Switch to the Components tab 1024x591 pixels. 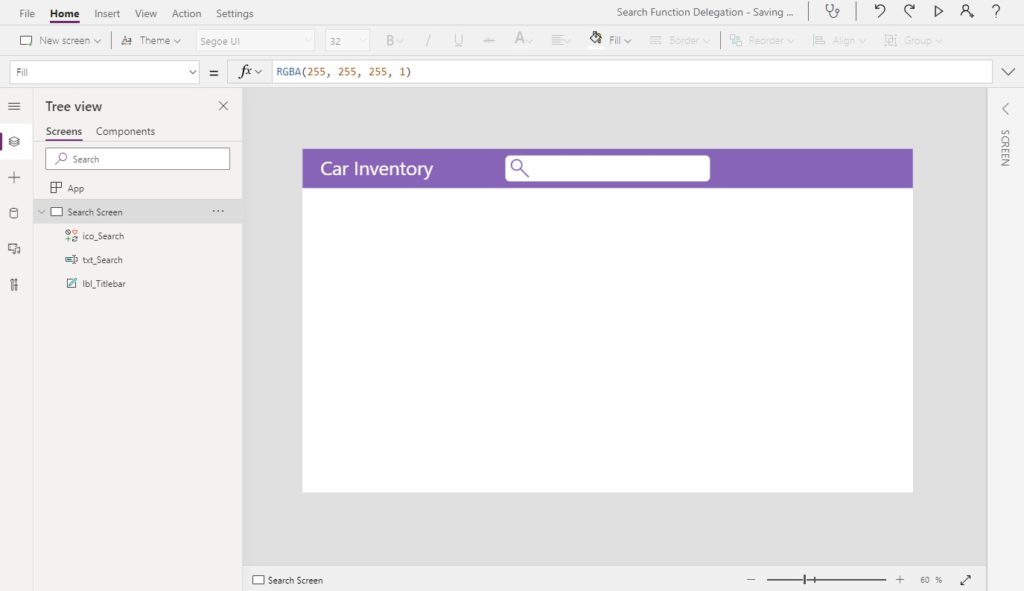(x=125, y=131)
